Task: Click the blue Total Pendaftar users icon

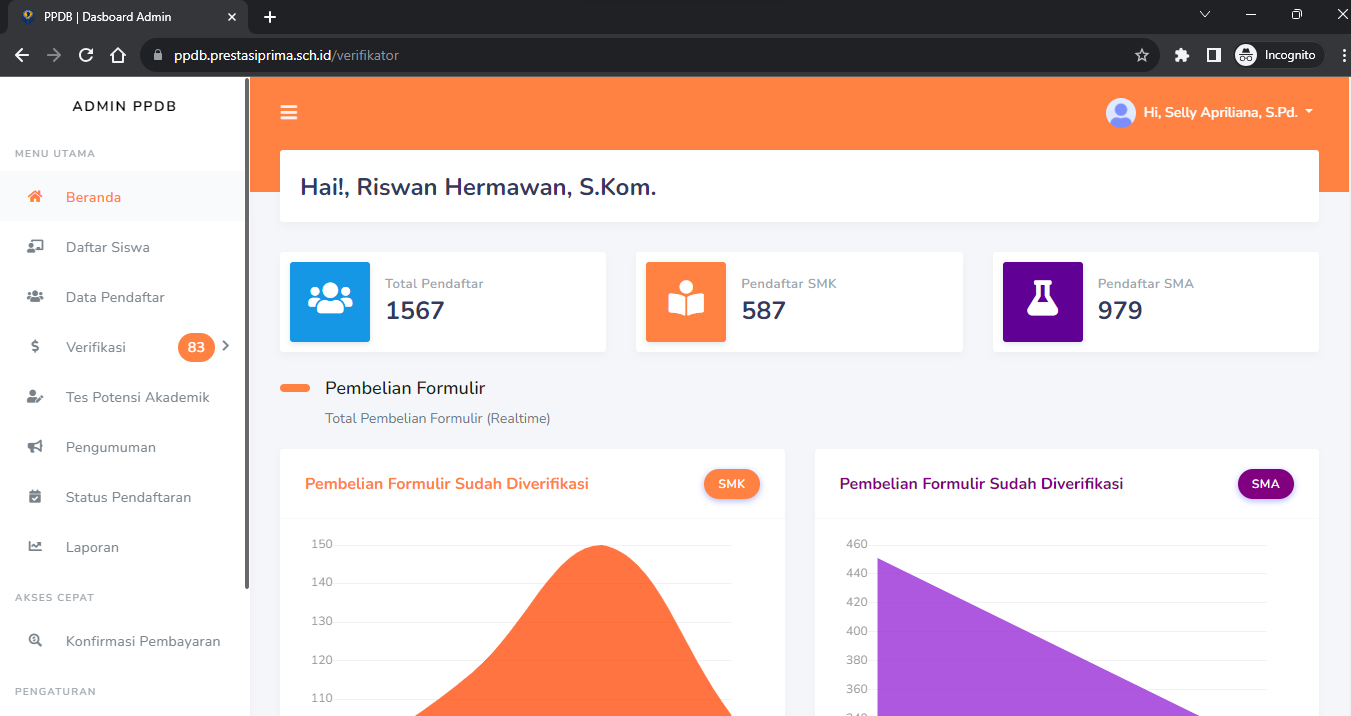Action: (x=330, y=301)
